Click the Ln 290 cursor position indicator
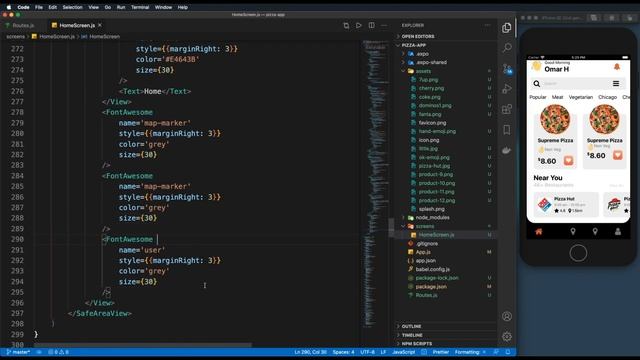This screenshot has width=640, height=360. 310,352
